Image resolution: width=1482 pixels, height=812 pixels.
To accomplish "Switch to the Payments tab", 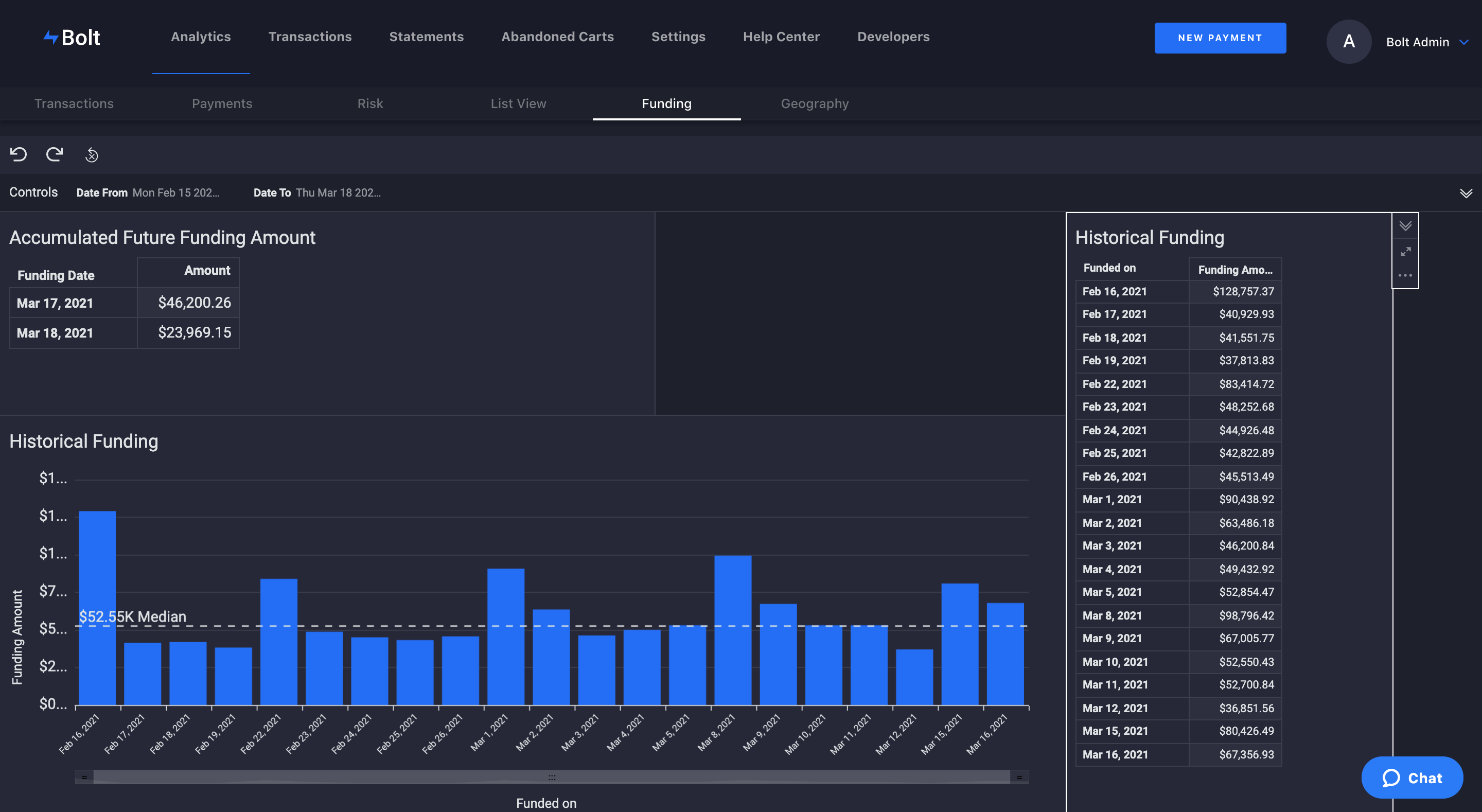I will [x=222, y=103].
